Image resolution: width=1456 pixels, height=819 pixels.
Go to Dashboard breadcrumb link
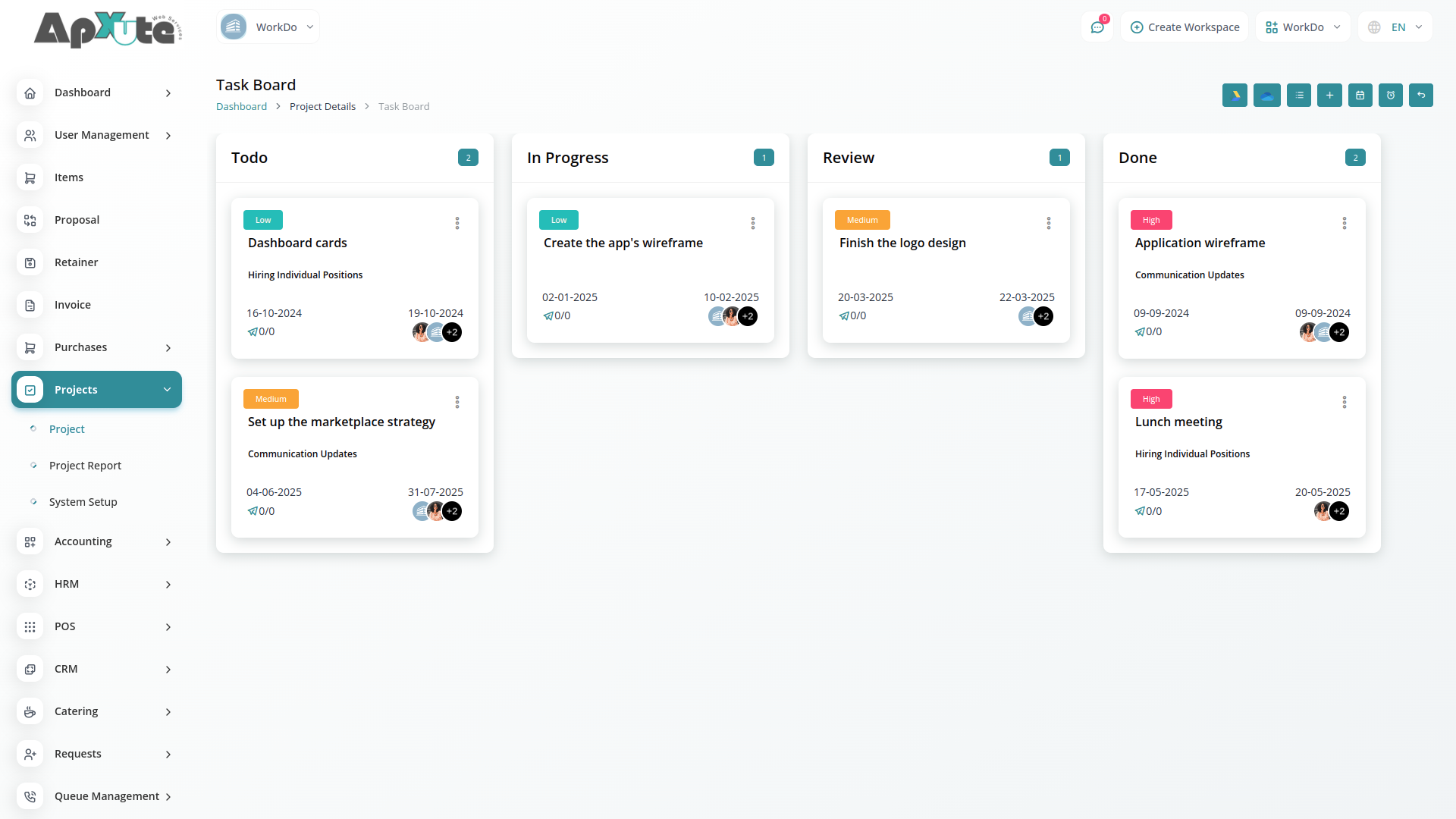click(241, 107)
